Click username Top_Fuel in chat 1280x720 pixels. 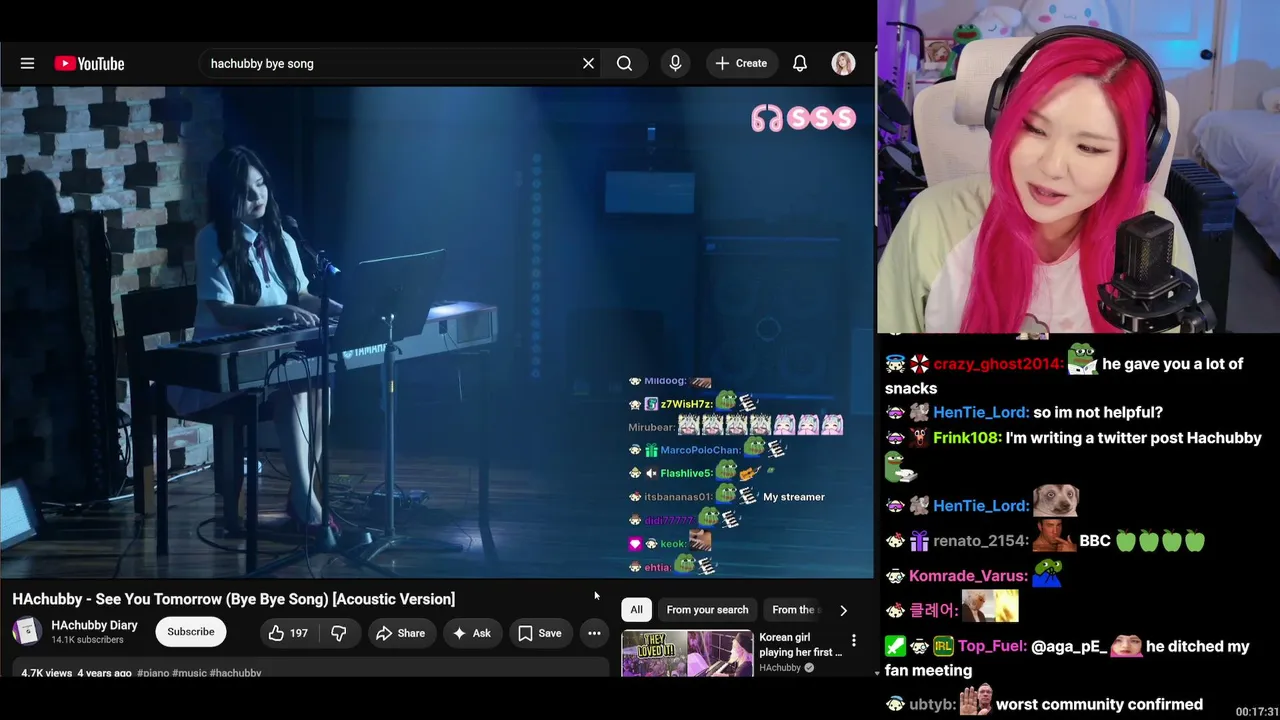[x=991, y=647]
